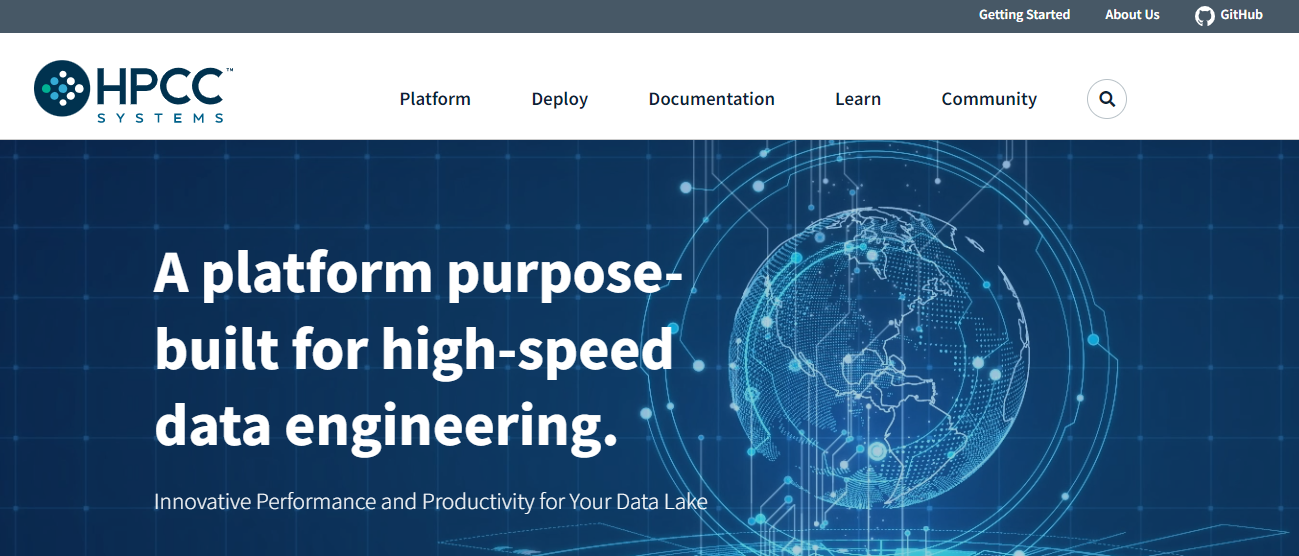The height and width of the screenshot is (556, 1299).
Task: Open the search magnifier icon
Action: [x=1107, y=99]
